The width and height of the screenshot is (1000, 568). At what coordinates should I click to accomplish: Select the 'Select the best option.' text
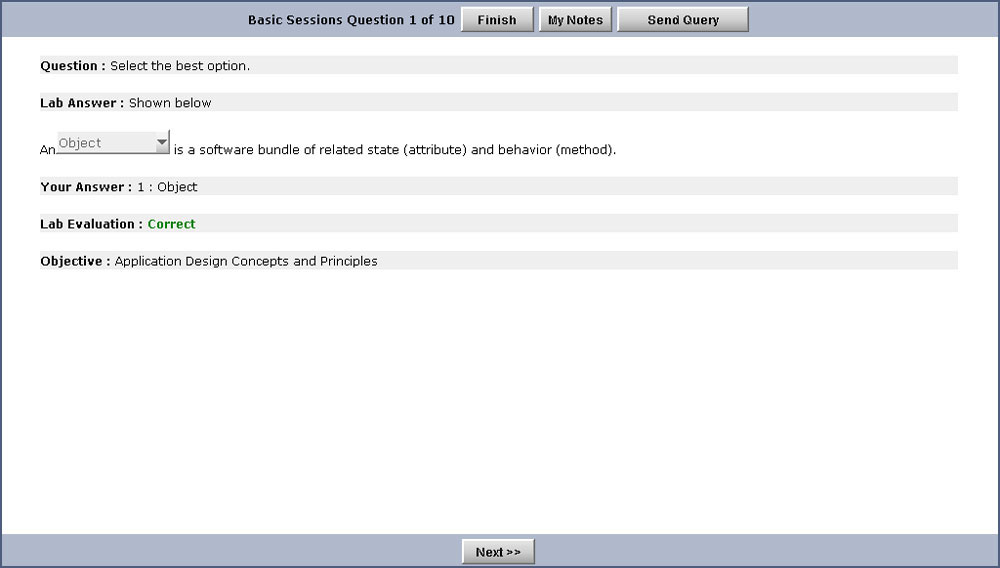(180, 66)
